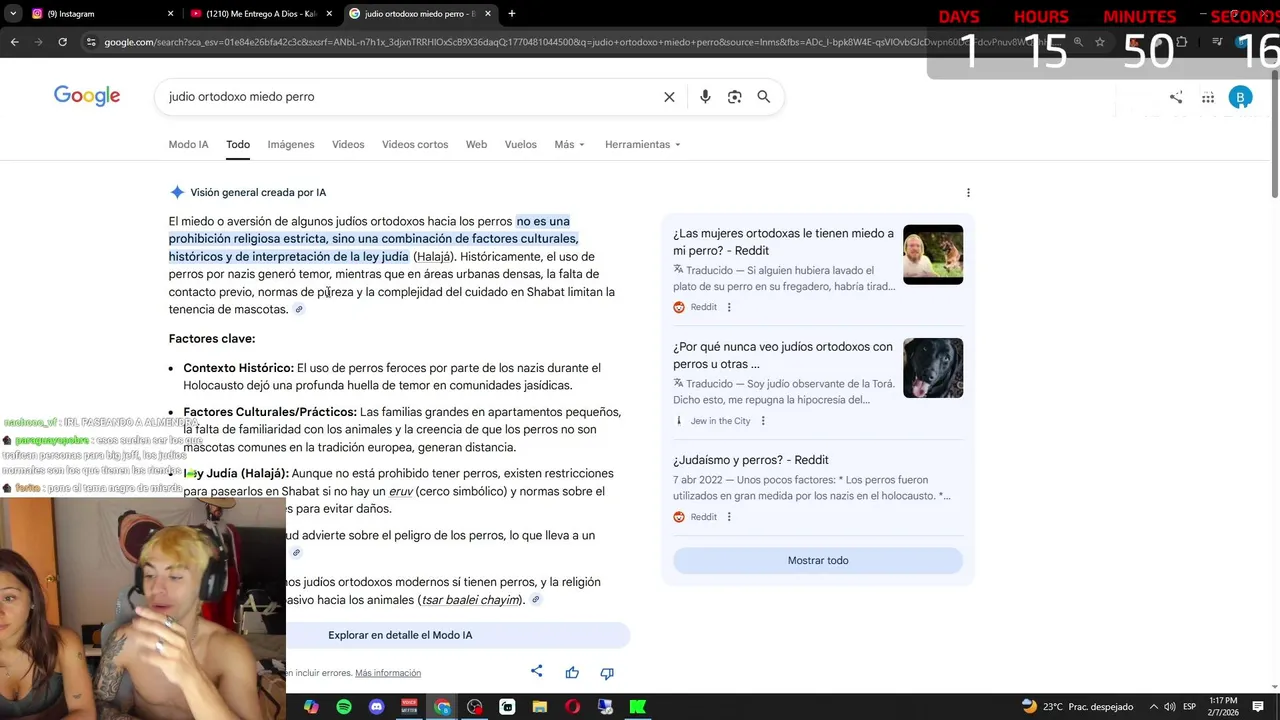Open options menu for 'Judaísmo y perros' Reddit result

[x=728, y=517]
